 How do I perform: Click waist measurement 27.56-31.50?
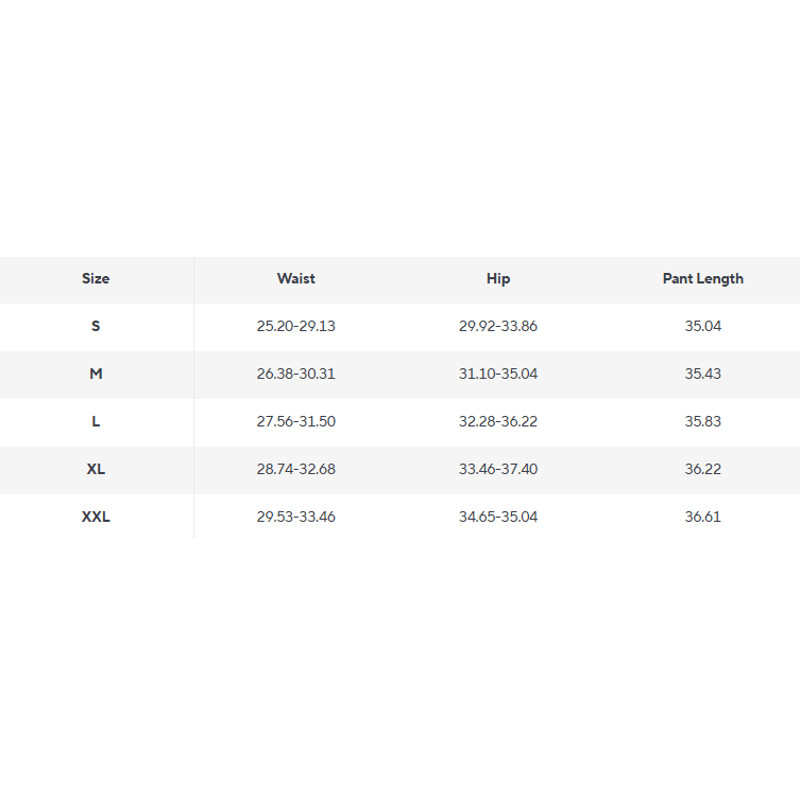click(x=296, y=422)
